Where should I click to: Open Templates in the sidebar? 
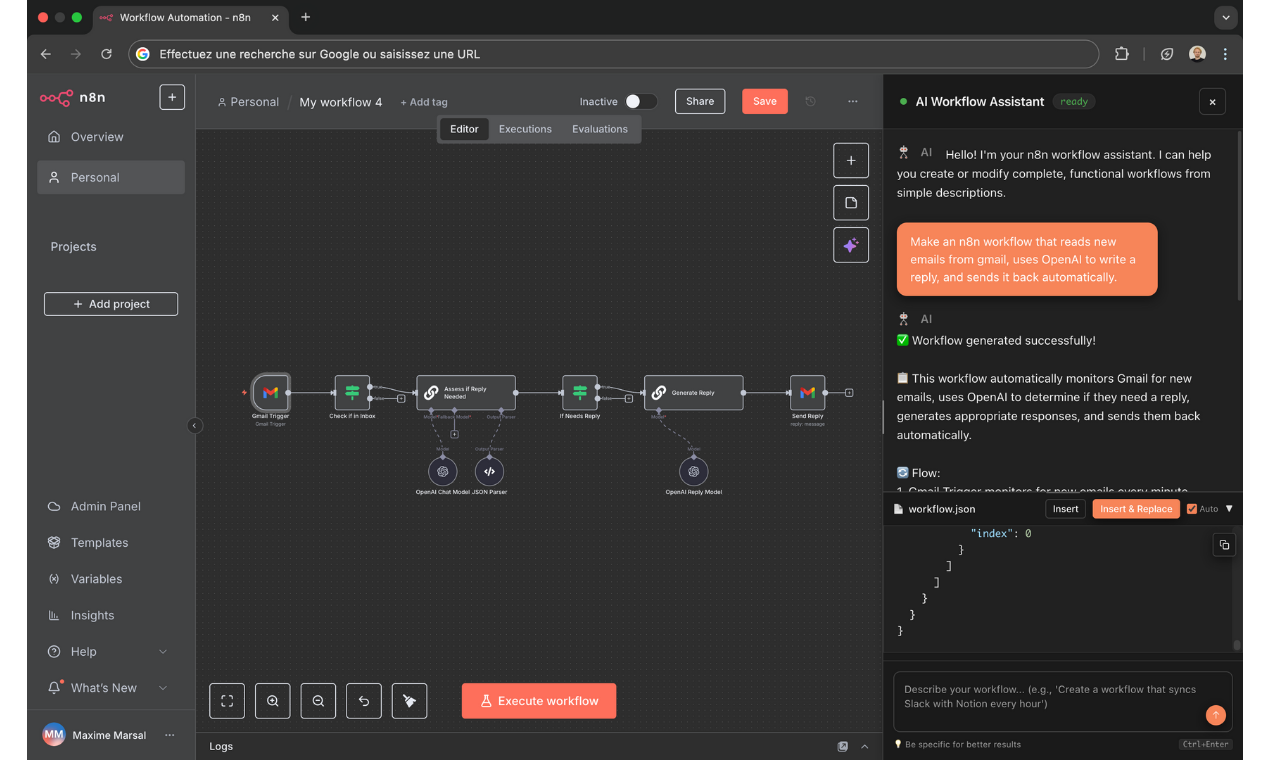click(111, 543)
